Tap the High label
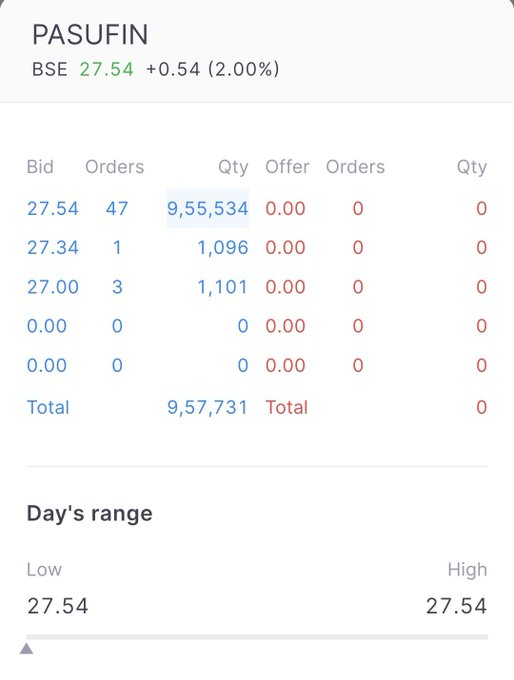The width and height of the screenshot is (514, 680). tap(468, 569)
